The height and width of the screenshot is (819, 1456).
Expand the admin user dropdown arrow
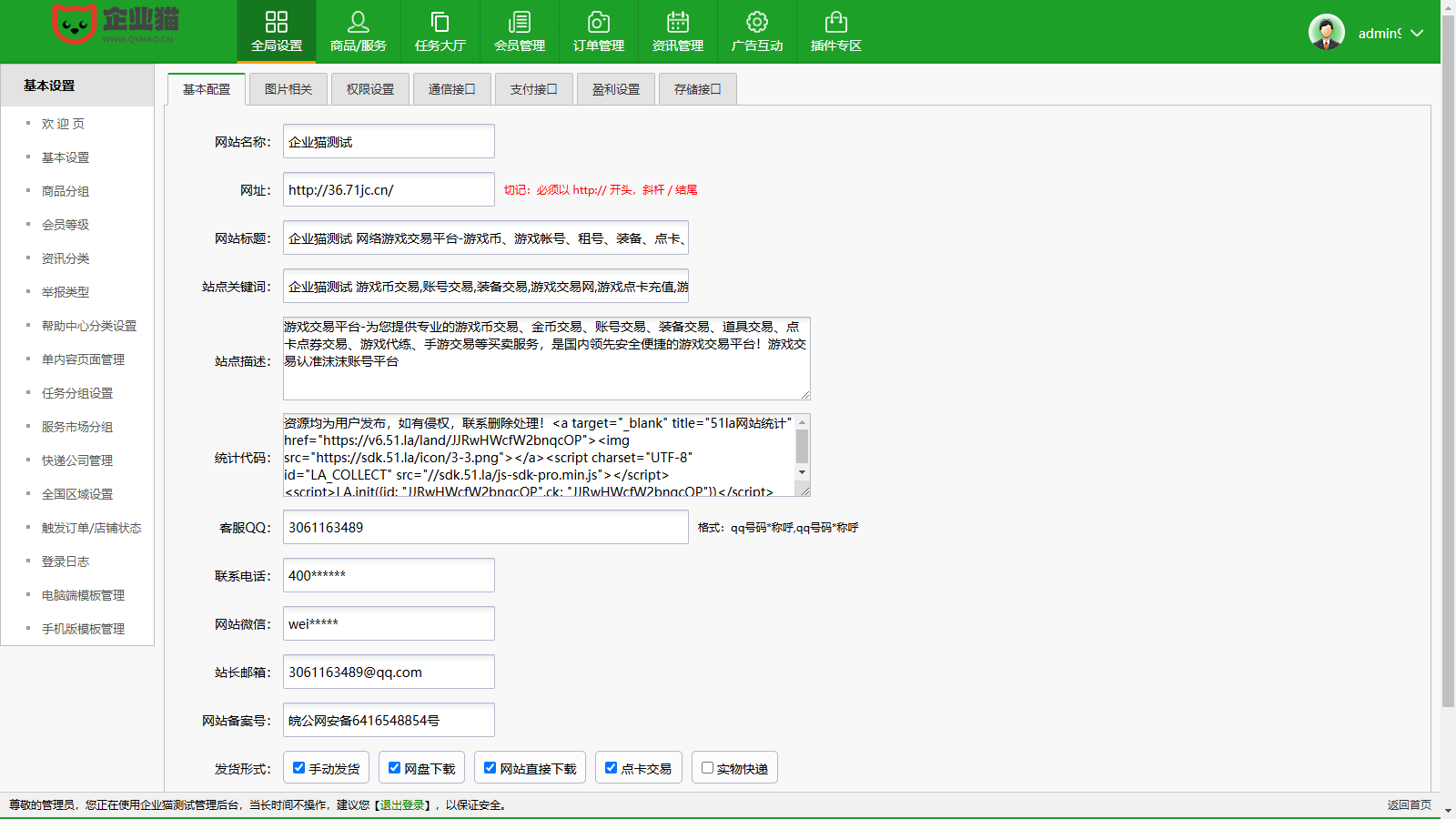click(1417, 33)
